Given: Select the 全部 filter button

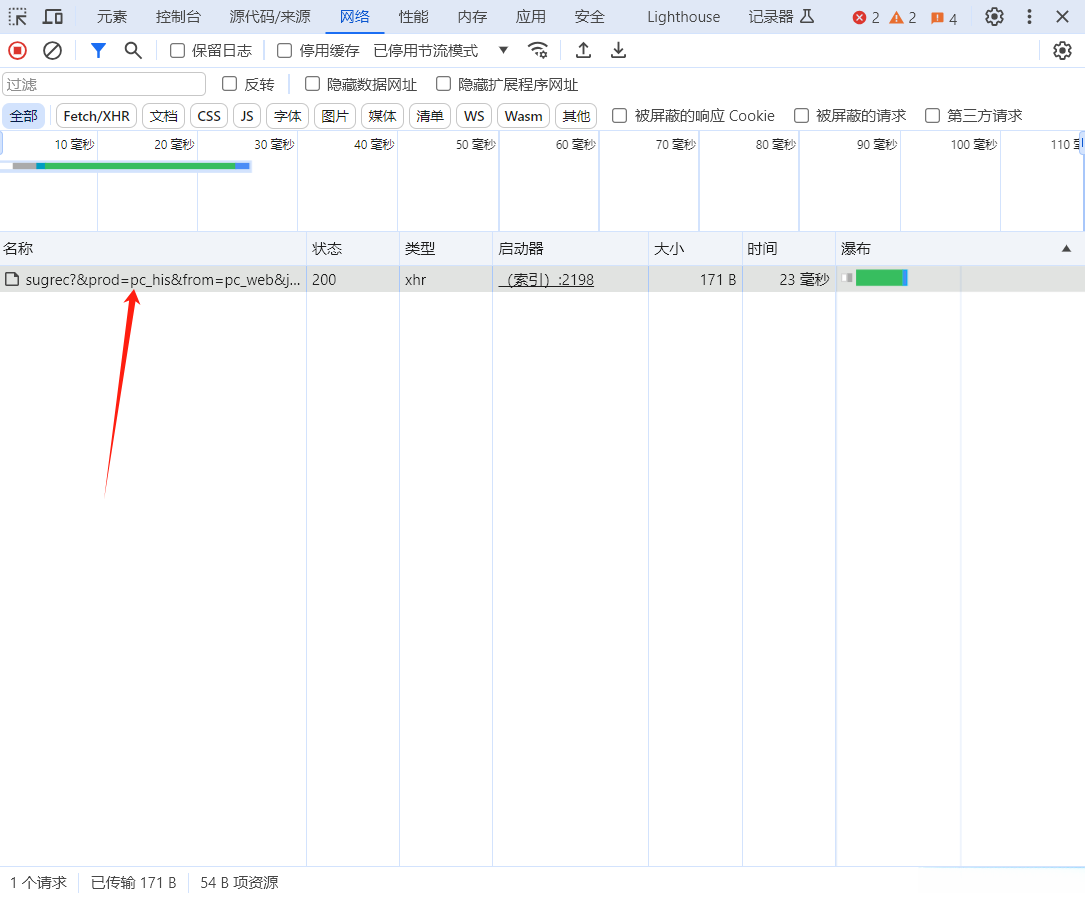Looking at the screenshot, I should tap(24, 116).
